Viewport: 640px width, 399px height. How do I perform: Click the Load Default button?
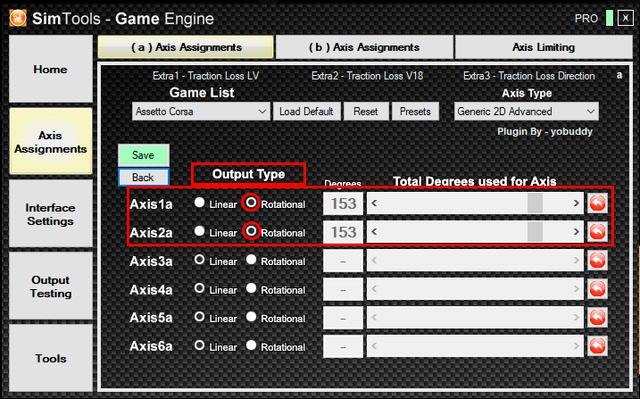(307, 111)
